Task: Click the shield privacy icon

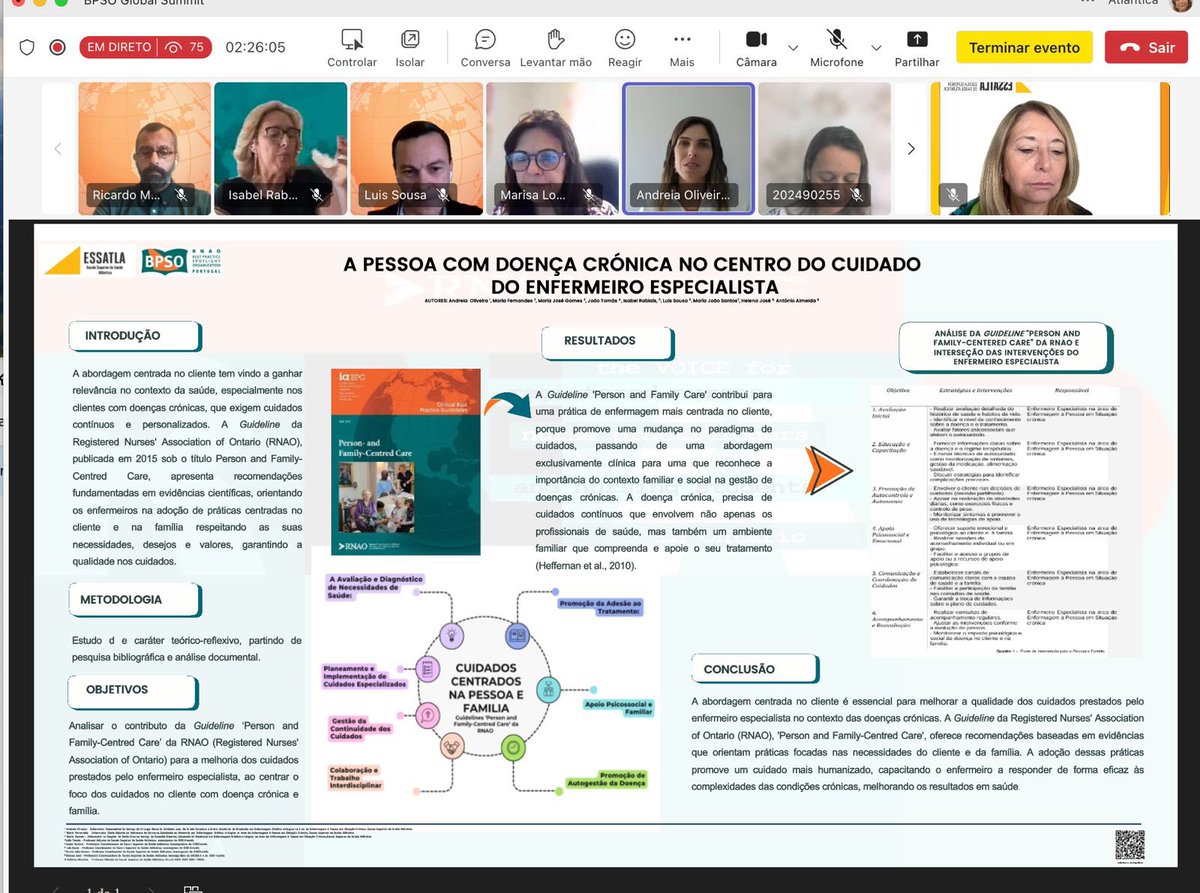Action: [27, 47]
